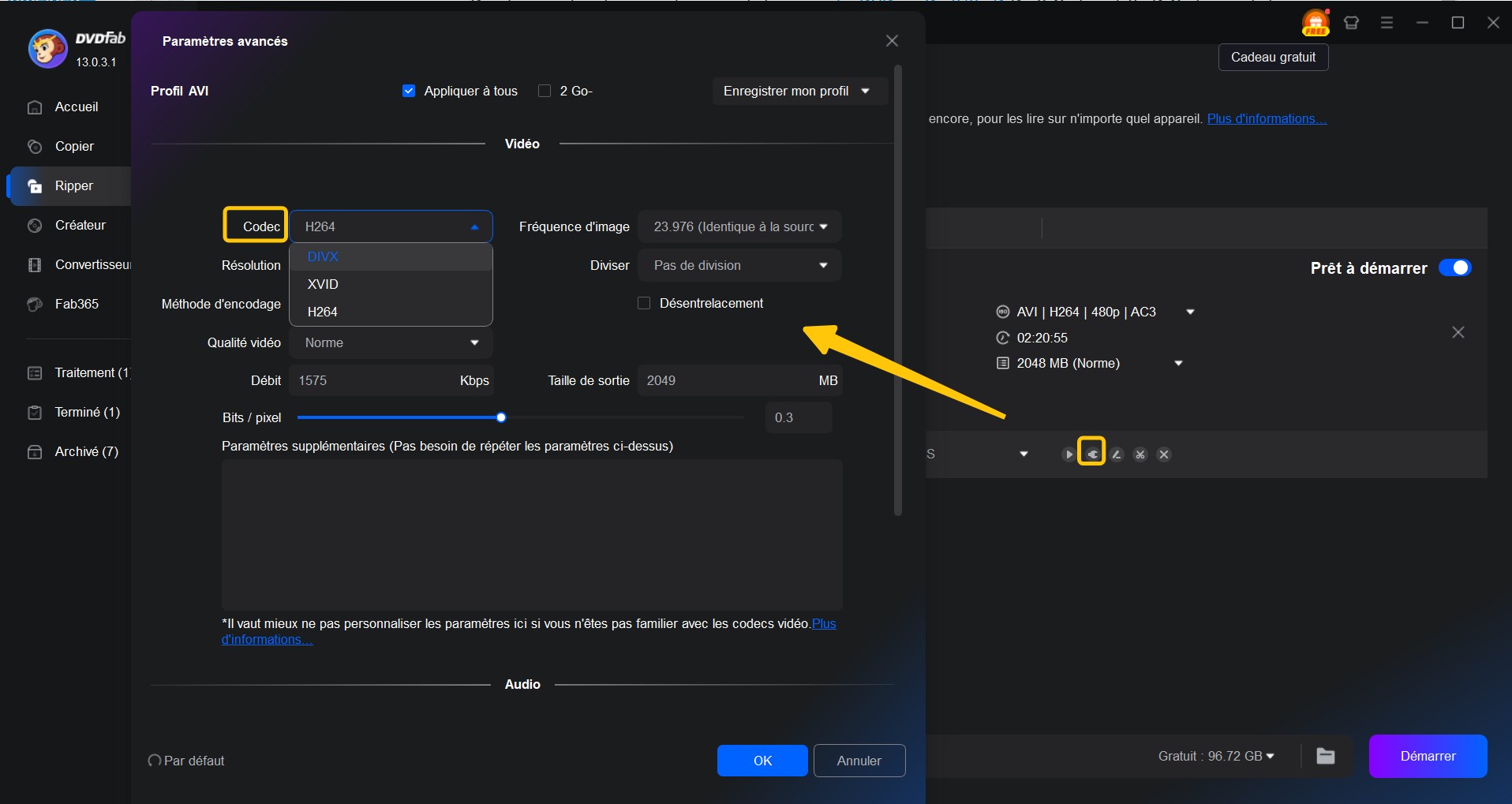Click the Ripper icon in sidebar

pyautogui.click(x=35, y=186)
